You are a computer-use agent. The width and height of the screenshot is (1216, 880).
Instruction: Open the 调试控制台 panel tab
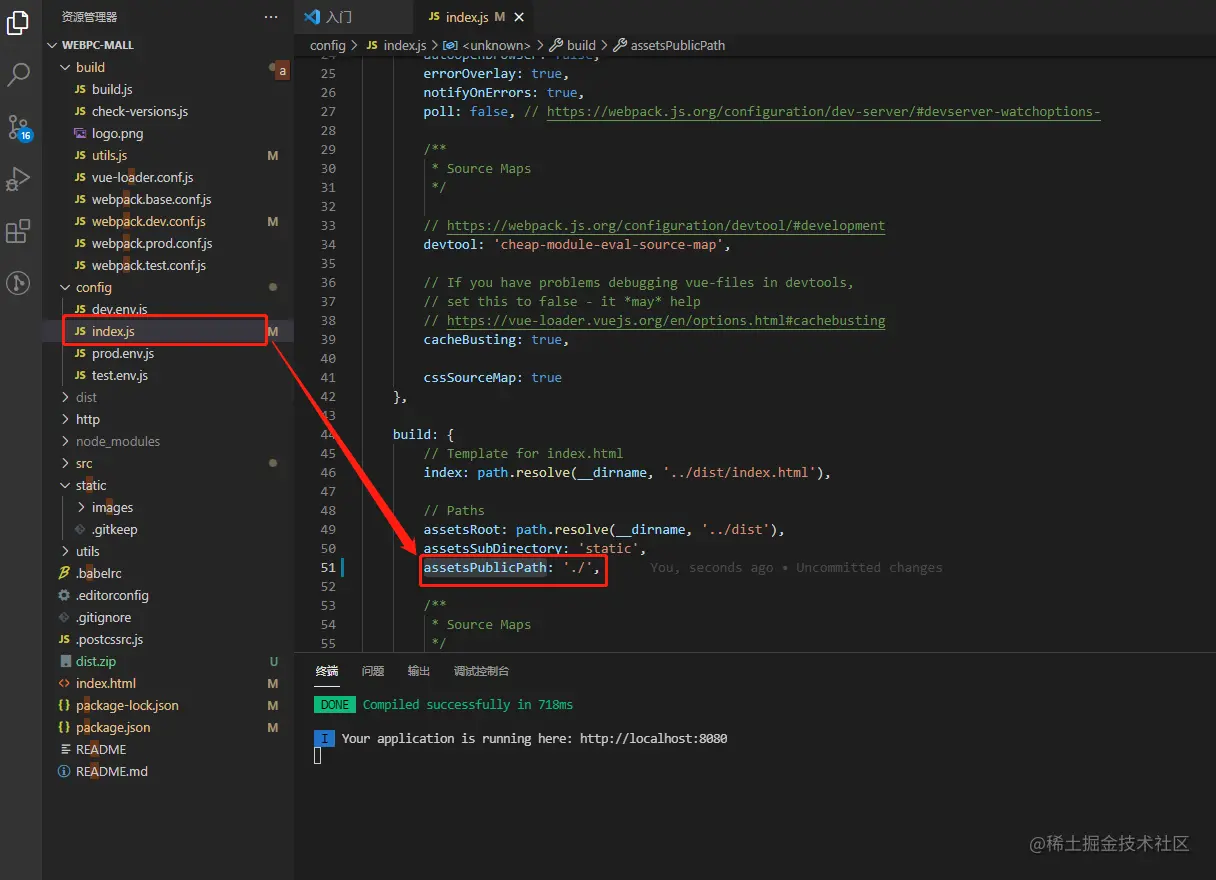tap(481, 671)
